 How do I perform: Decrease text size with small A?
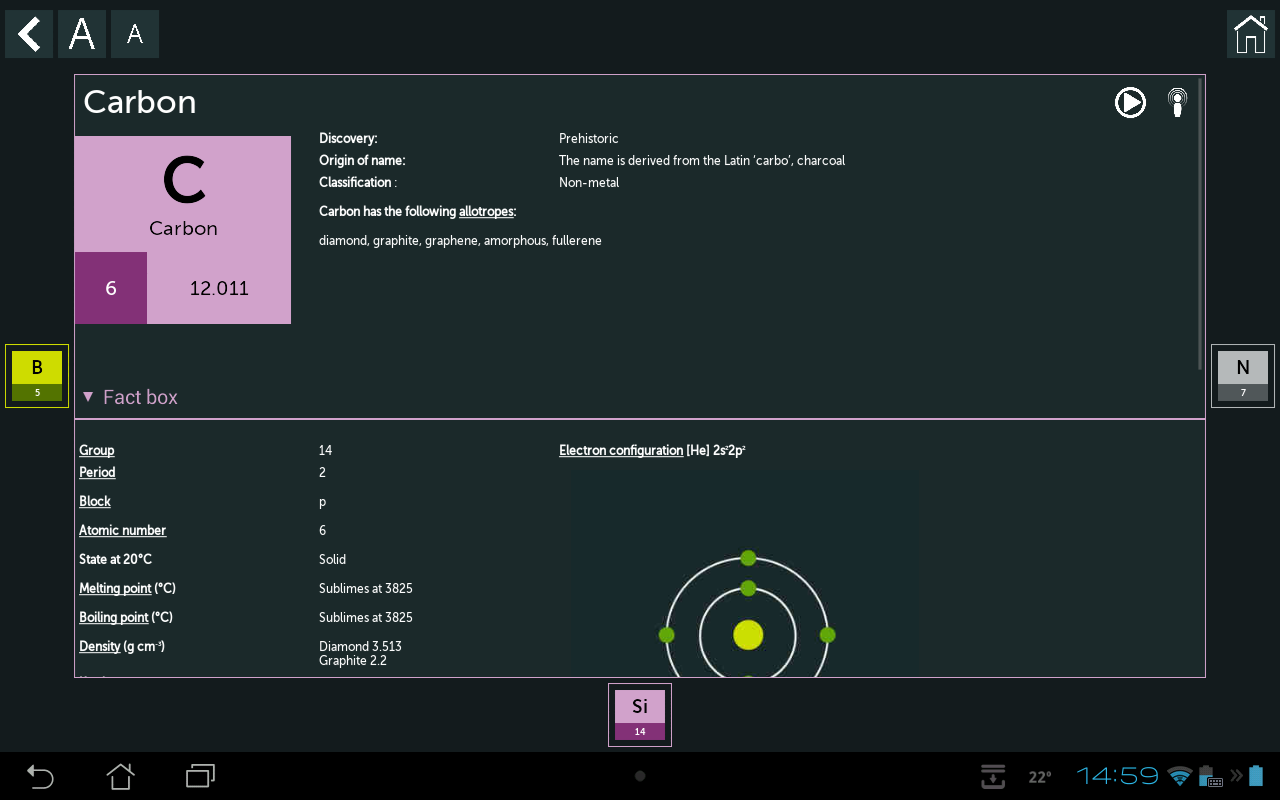(135, 34)
